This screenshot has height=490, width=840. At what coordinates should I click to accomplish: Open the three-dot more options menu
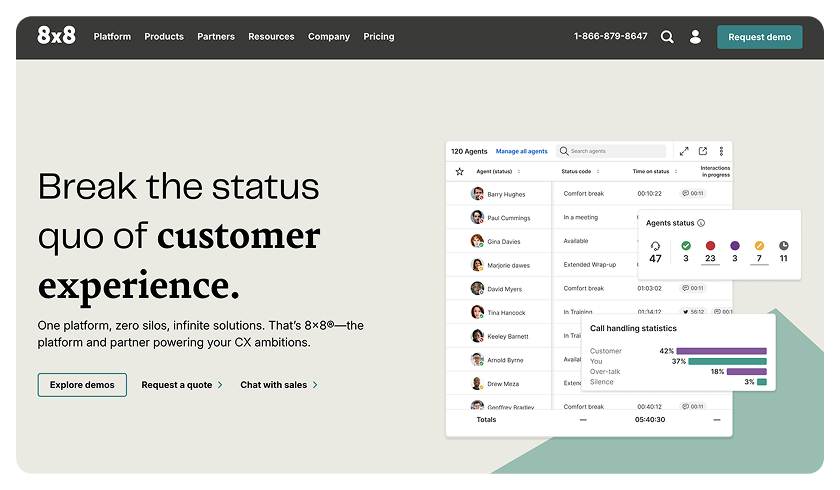point(721,151)
